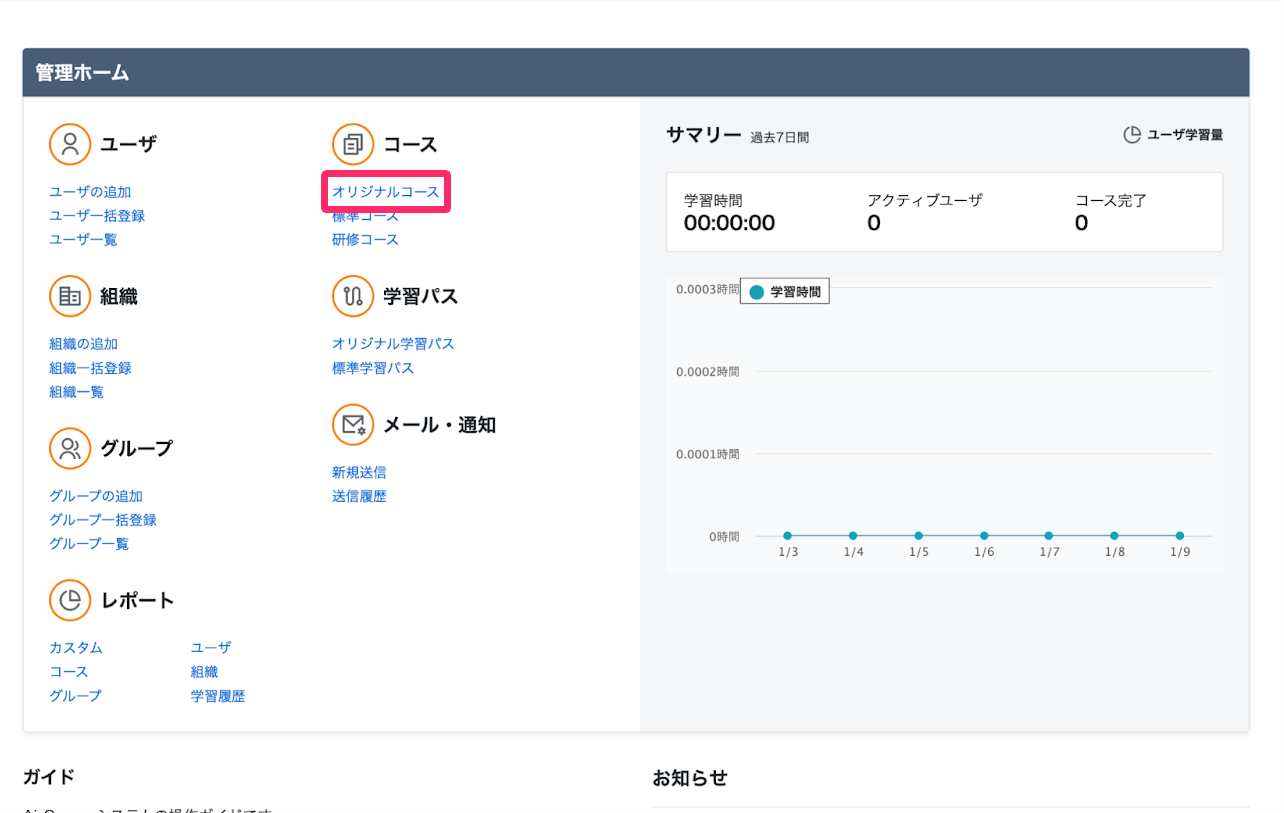This screenshot has height=813, width=1284.
Task: Click the メール・通知 envelope icon
Action: (x=353, y=424)
